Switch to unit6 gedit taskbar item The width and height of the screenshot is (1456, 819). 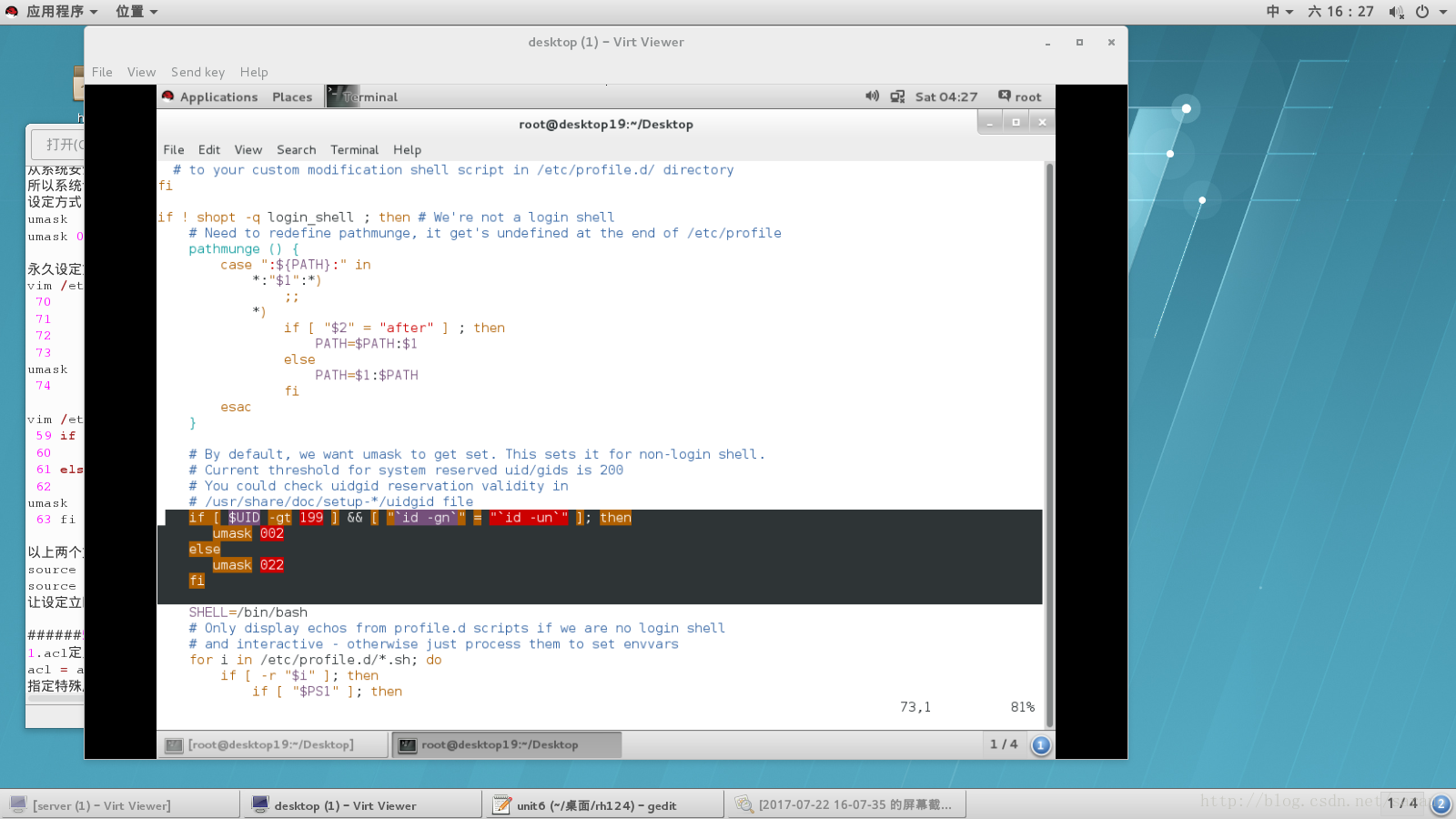605,805
